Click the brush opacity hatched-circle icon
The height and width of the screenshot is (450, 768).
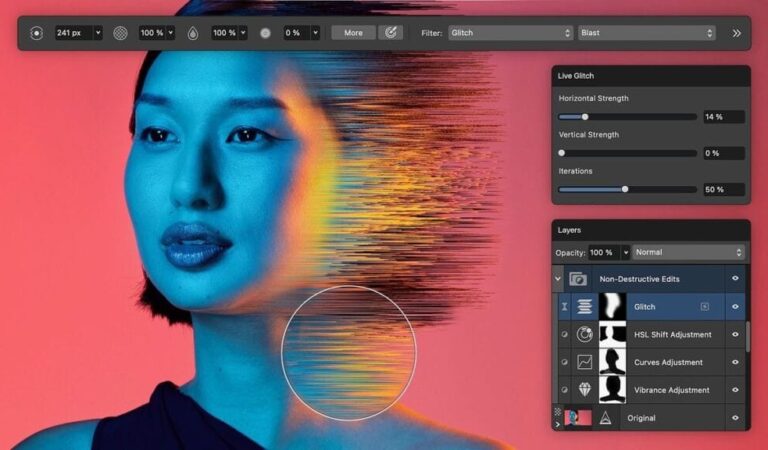pyautogui.click(x=120, y=33)
